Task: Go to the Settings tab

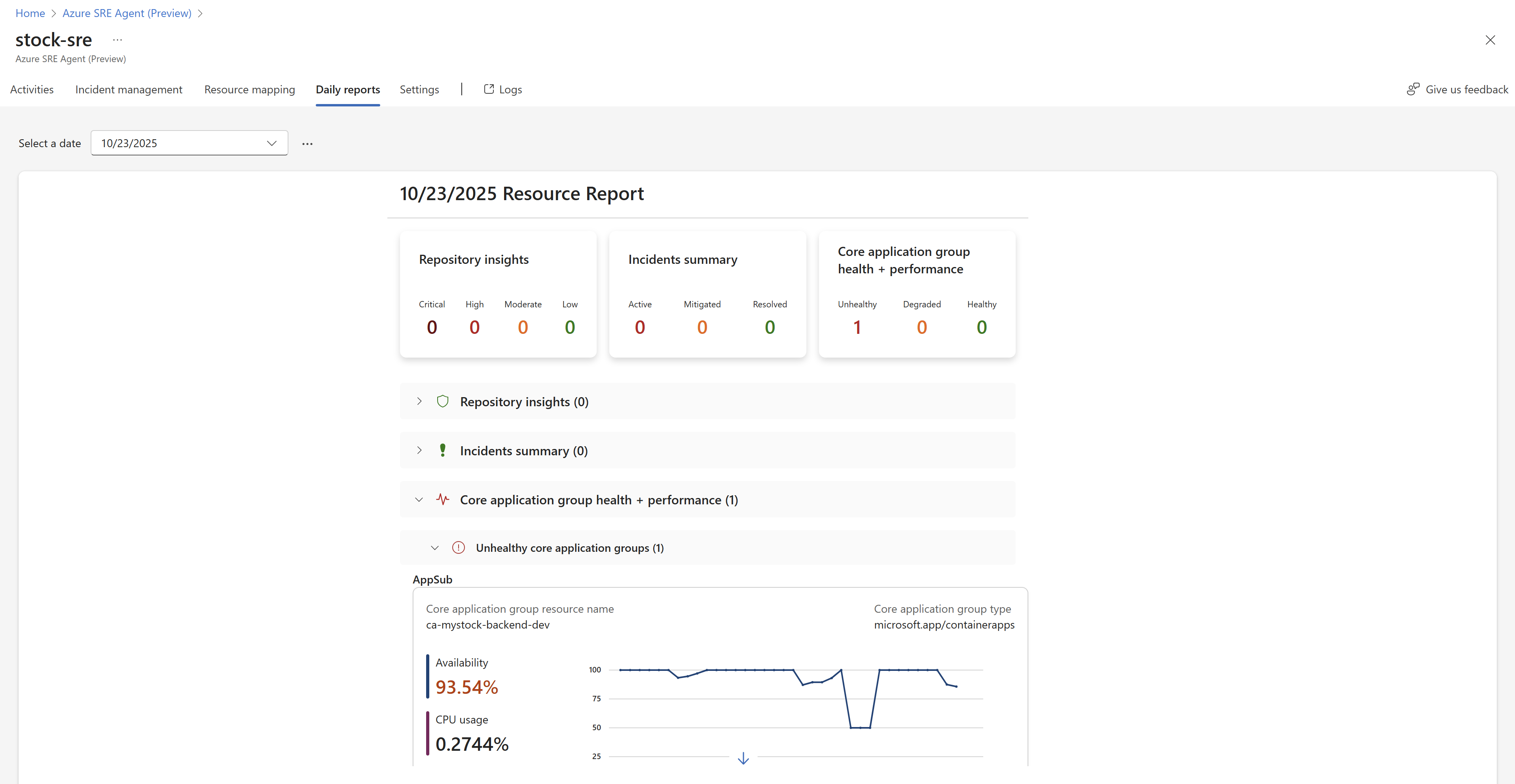Action: coord(419,89)
